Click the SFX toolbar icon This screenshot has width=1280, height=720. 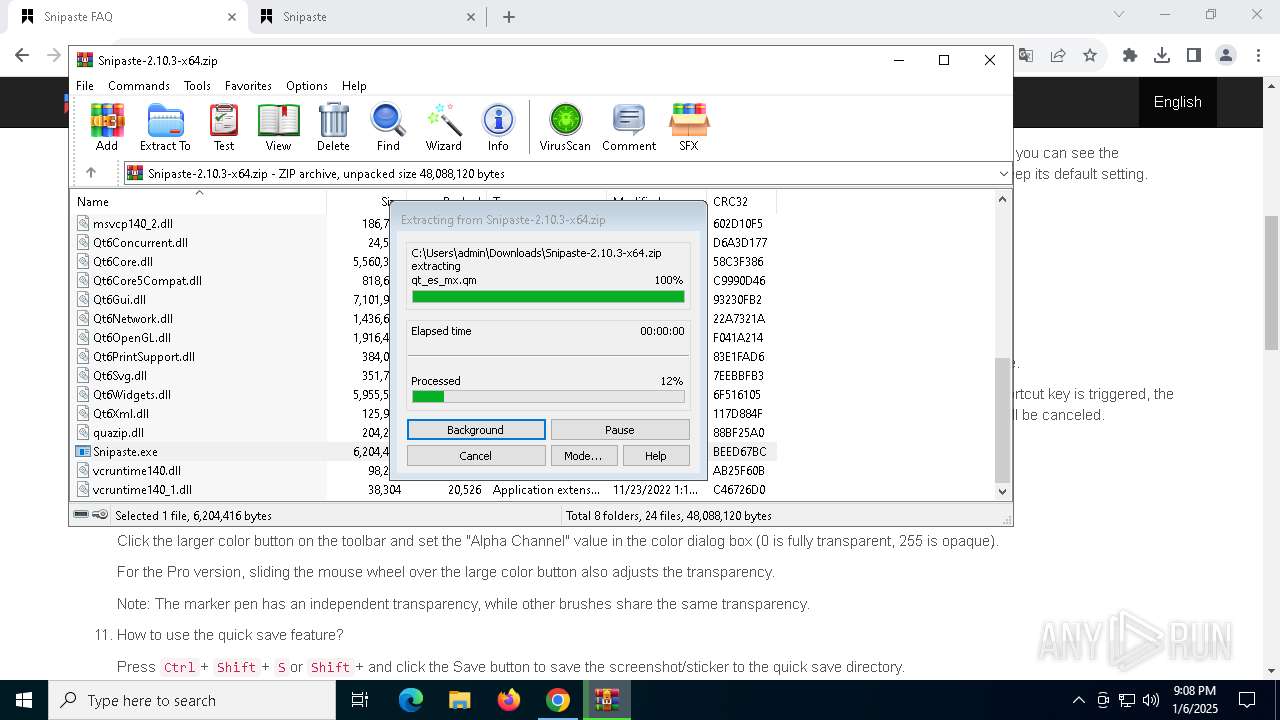689,127
